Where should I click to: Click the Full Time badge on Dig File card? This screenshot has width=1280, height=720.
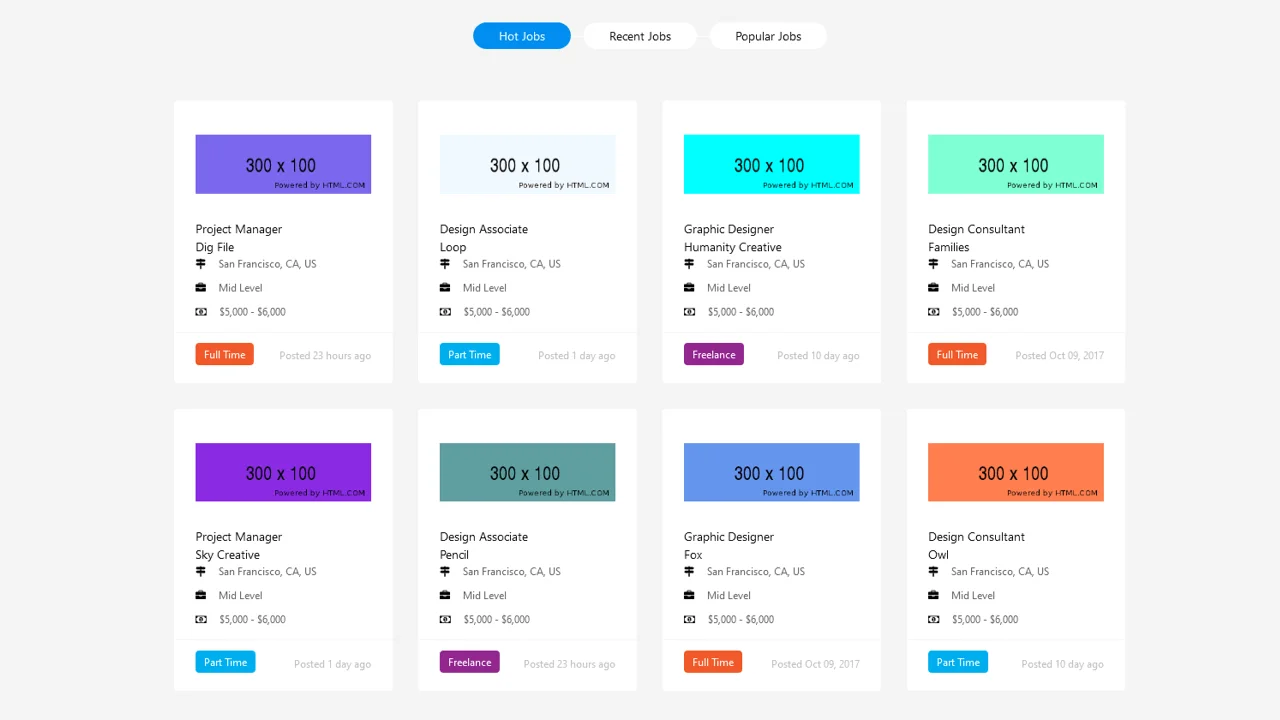pyautogui.click(x=224, y=354)
